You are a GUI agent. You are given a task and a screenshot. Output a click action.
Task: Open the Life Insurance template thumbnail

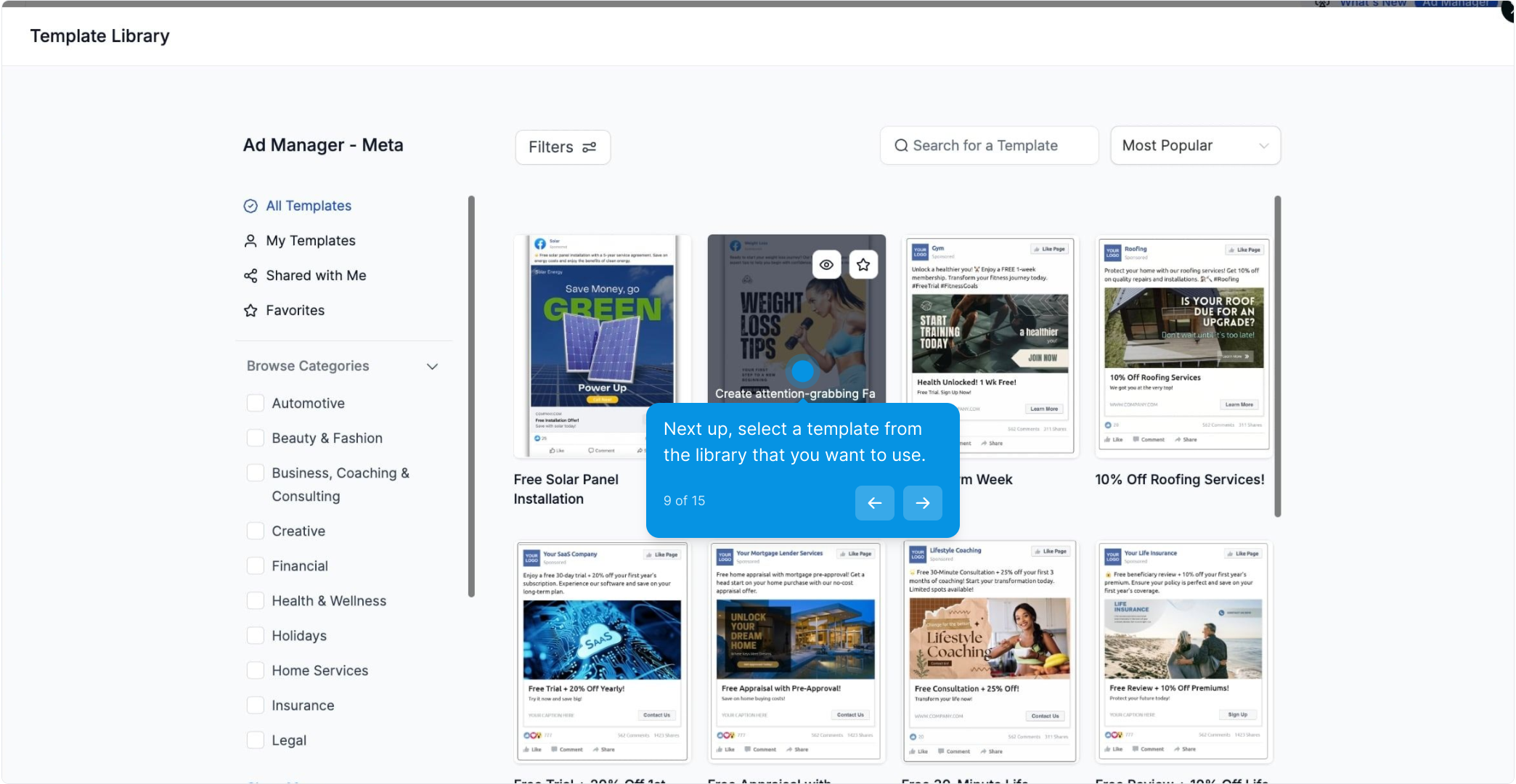[1183, 651]
